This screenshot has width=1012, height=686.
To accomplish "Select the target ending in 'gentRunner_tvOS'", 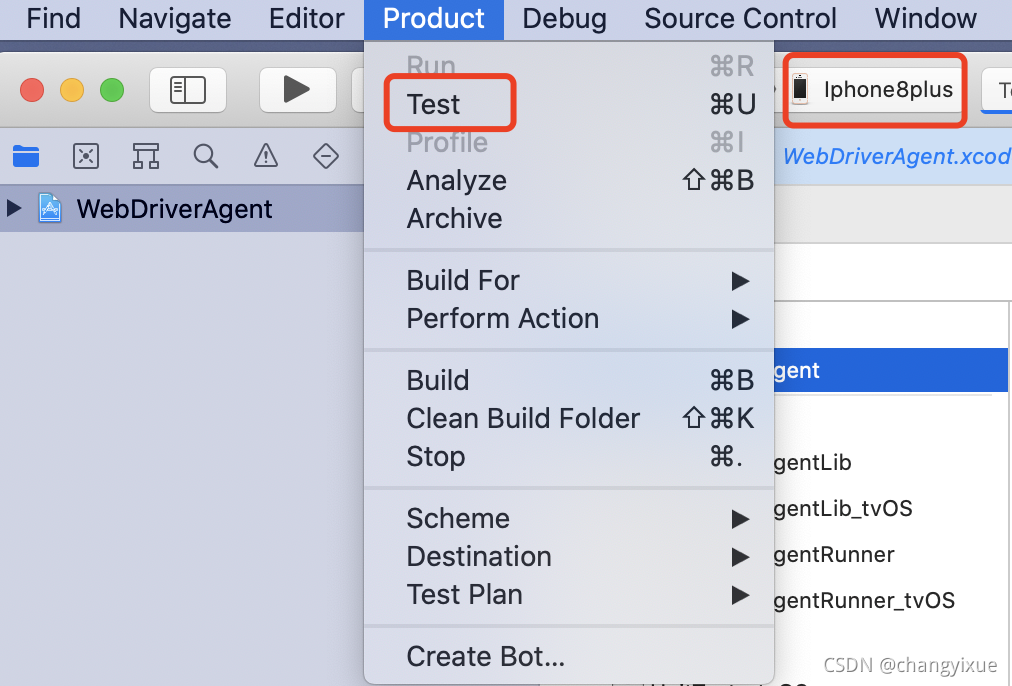I will (x=864, y=600).
